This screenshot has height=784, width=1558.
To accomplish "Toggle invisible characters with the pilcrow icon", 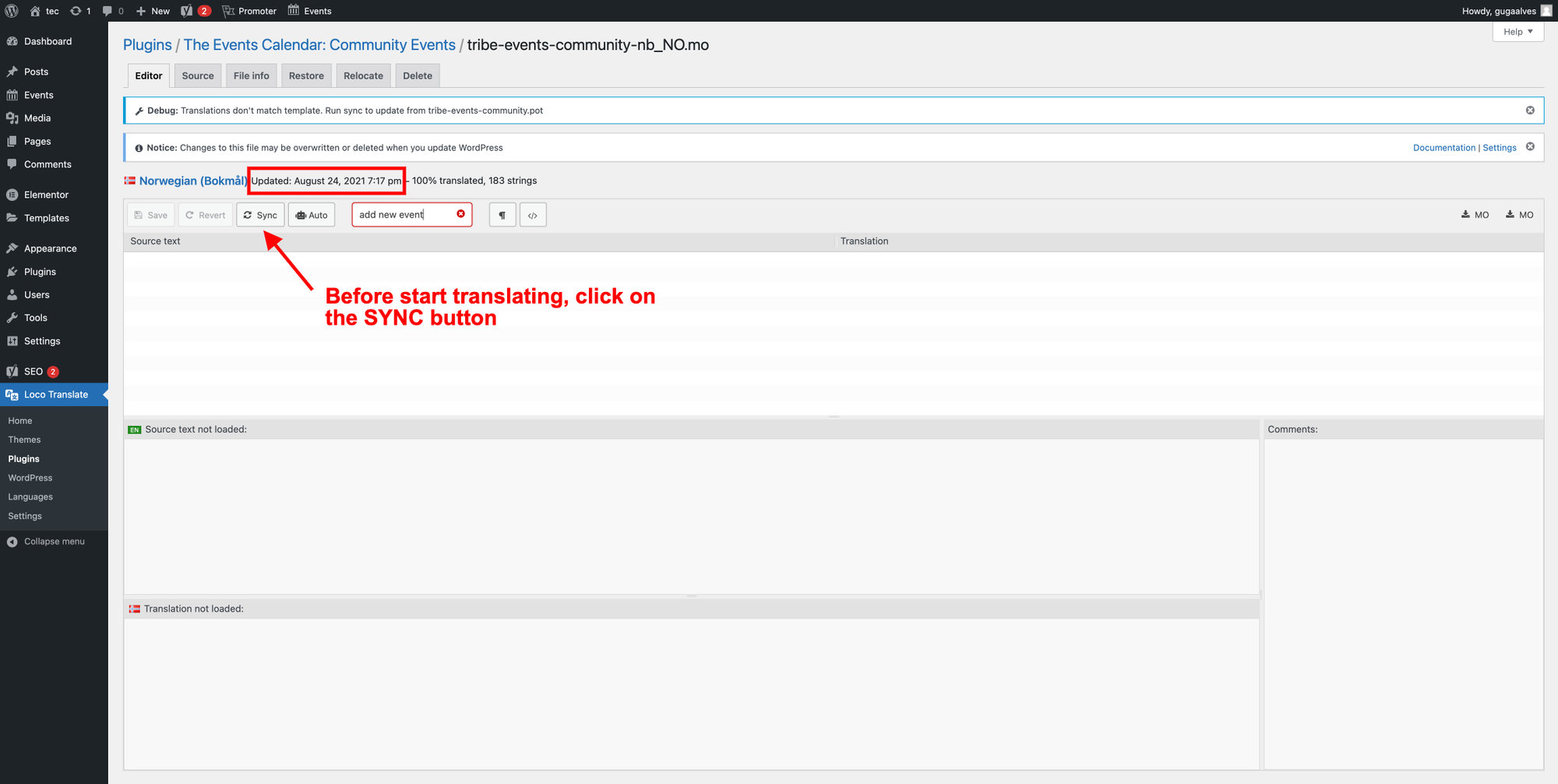I will (x=502, y=215).
